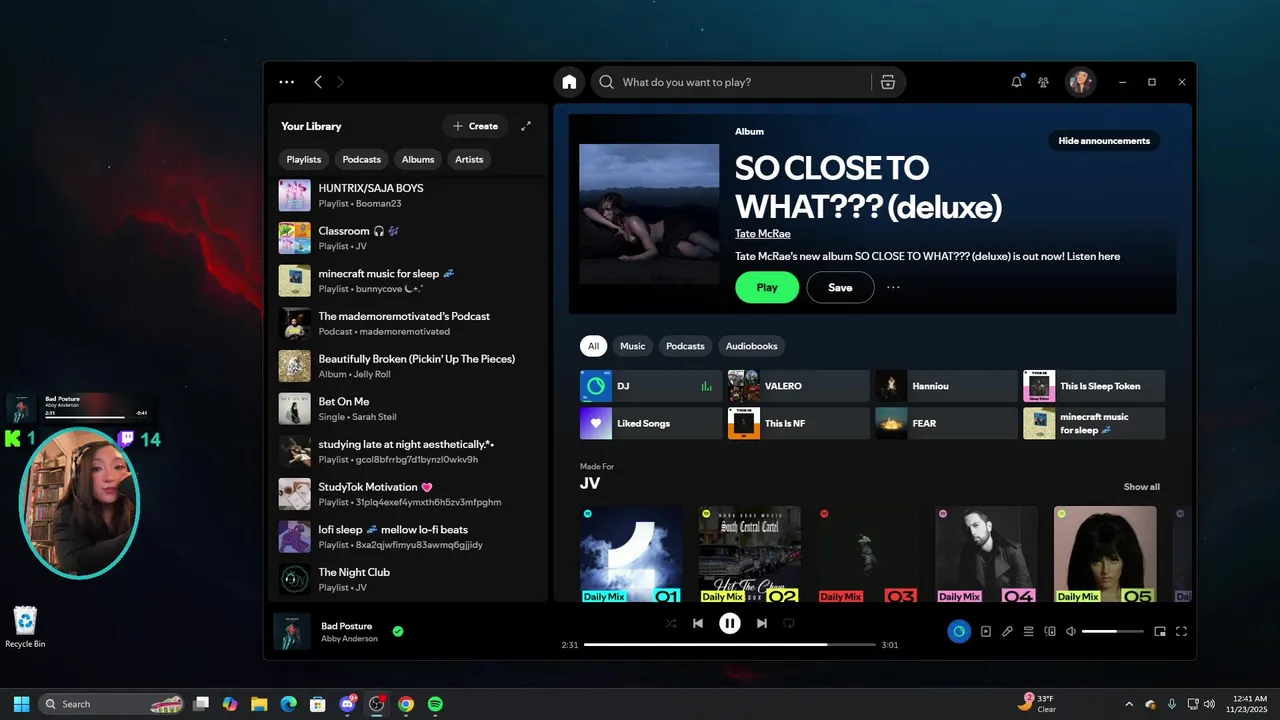
Task: Select the All filter on home feed
Action: 593,346
